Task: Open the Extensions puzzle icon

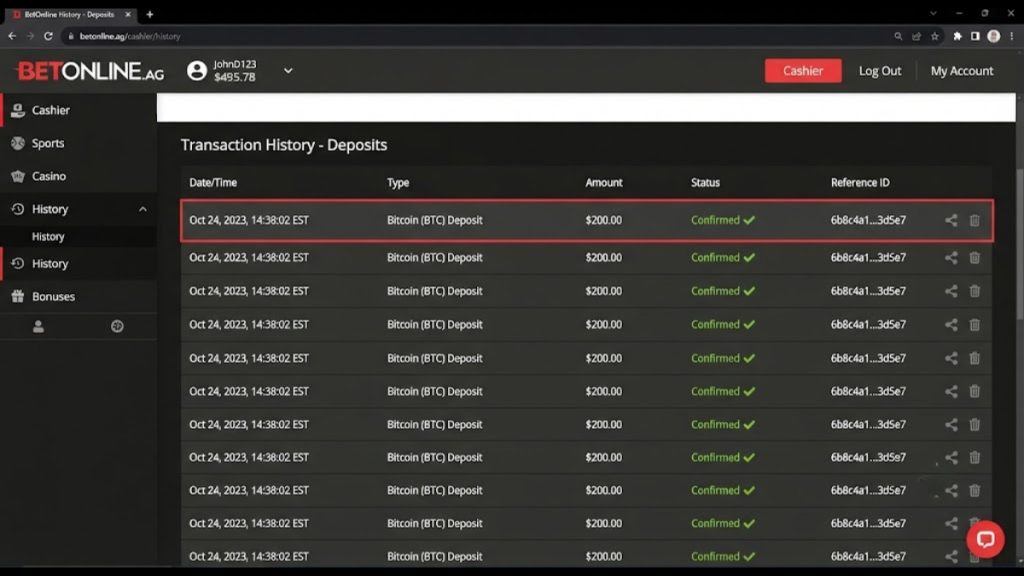Action: 957,37
